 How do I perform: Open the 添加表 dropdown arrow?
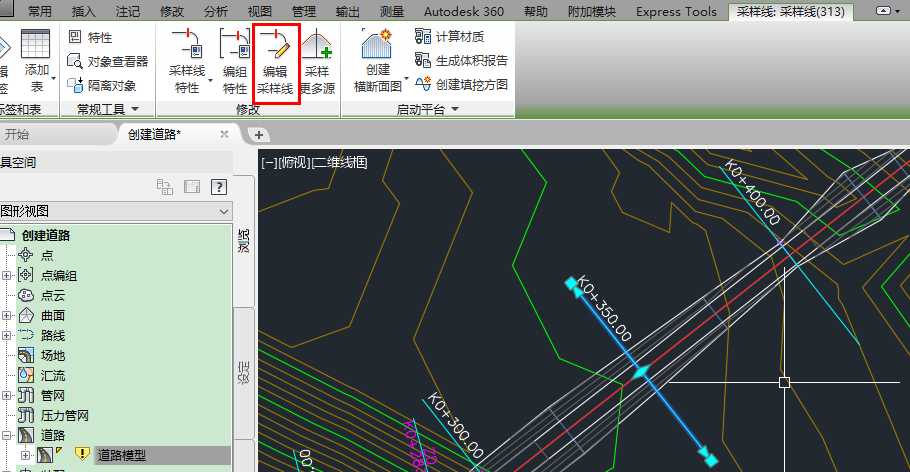[54, 78]
